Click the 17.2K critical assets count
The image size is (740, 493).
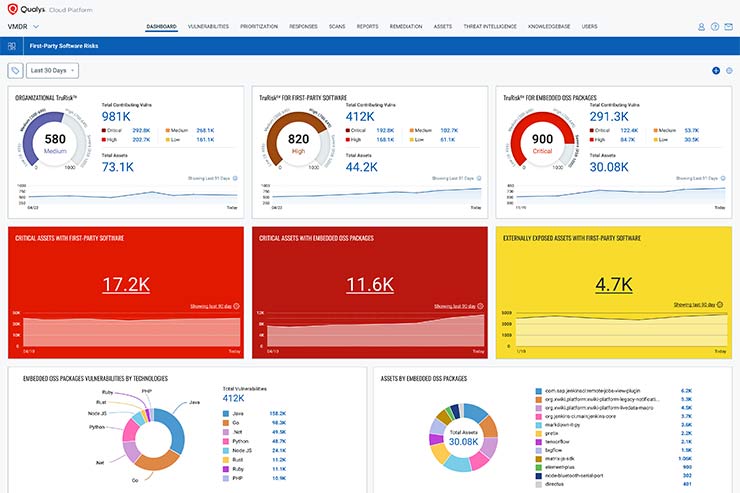[x=126, y=285]
